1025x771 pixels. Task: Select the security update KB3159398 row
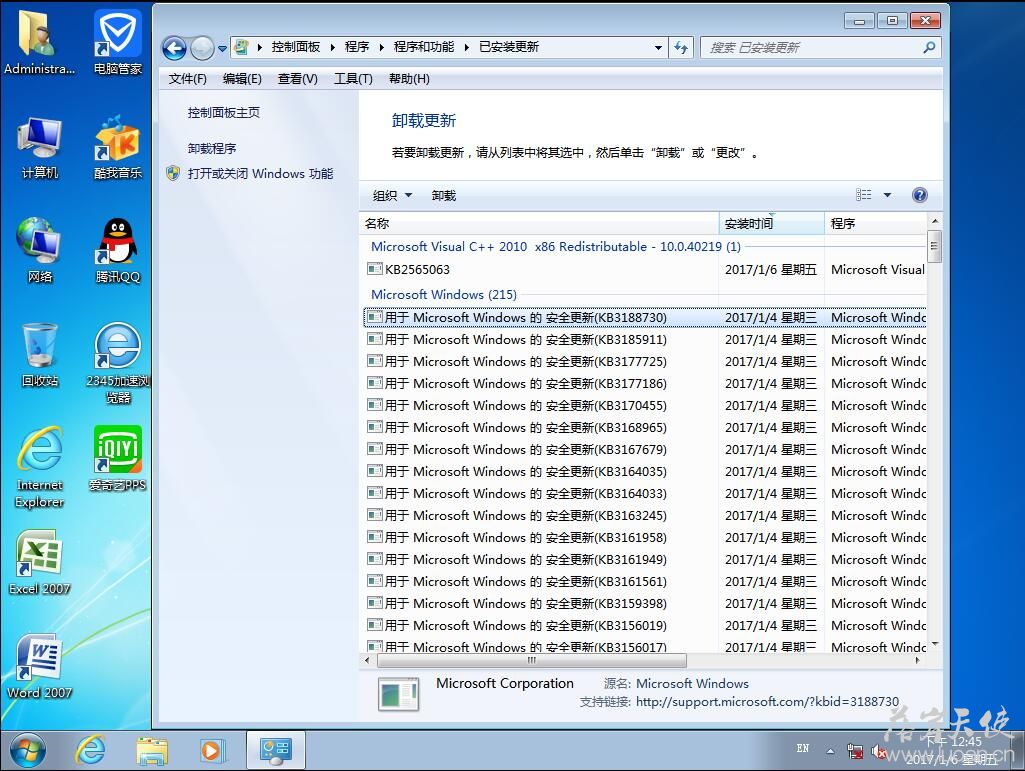tap(645, 604)
